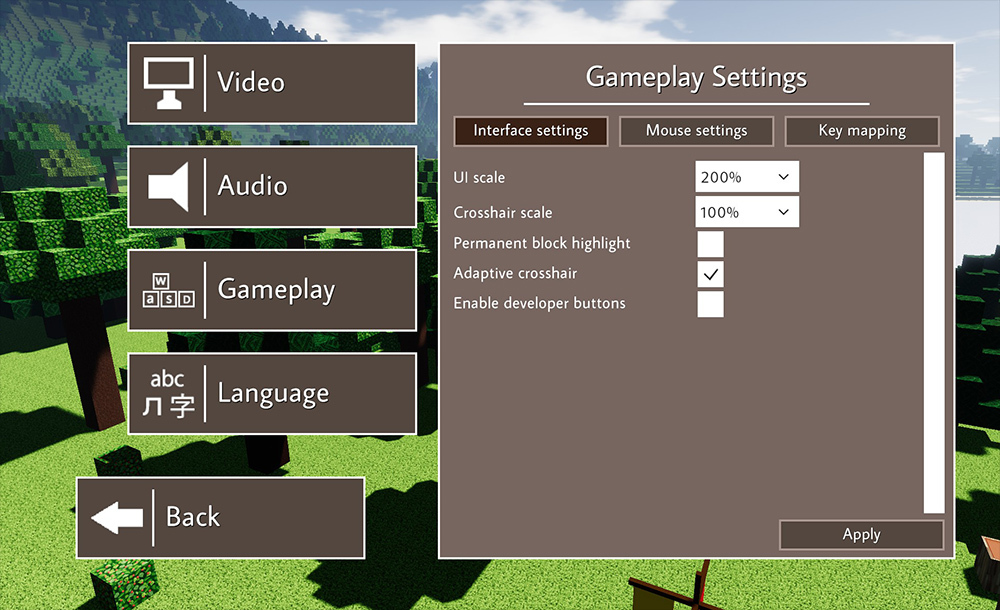Image resolution: width=1000 pixels, height=610 pixels.
Task: Expand the UI scale dropdown
Action: (747, 178)
